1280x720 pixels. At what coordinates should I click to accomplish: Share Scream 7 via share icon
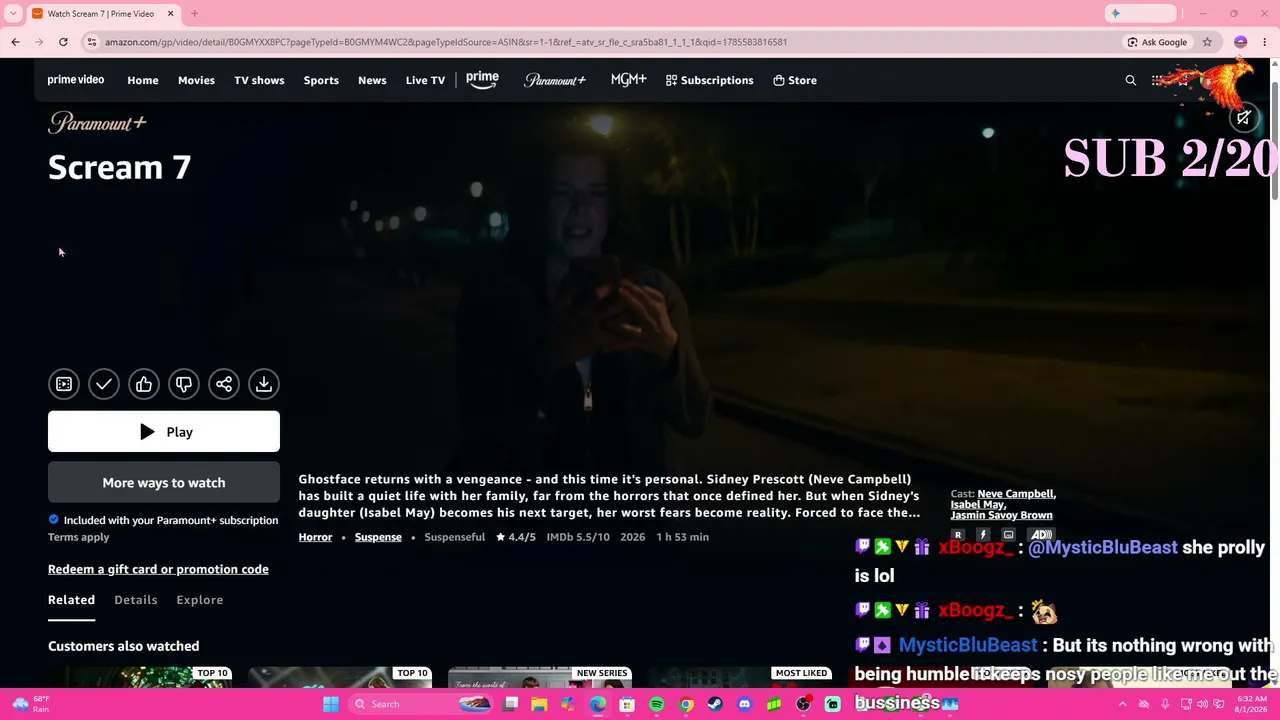point(224,384)
